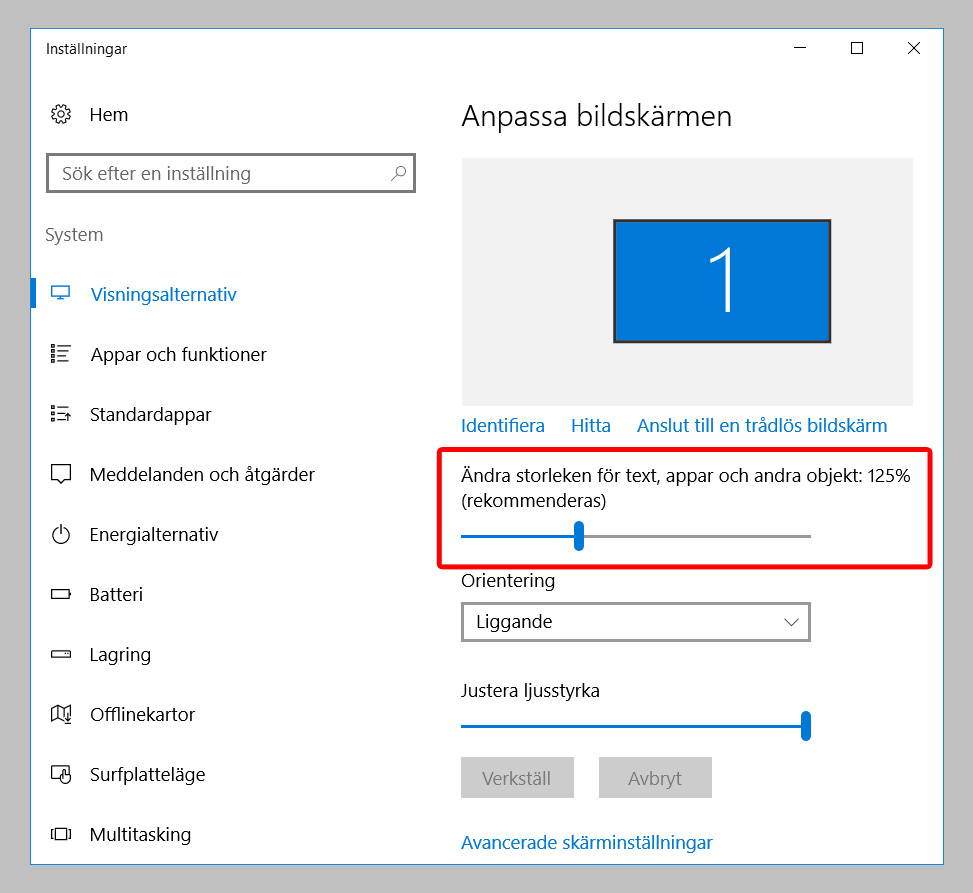Minimize the Inställningar window
Viewport: 973px width, 893px height.
pos(800,48)
